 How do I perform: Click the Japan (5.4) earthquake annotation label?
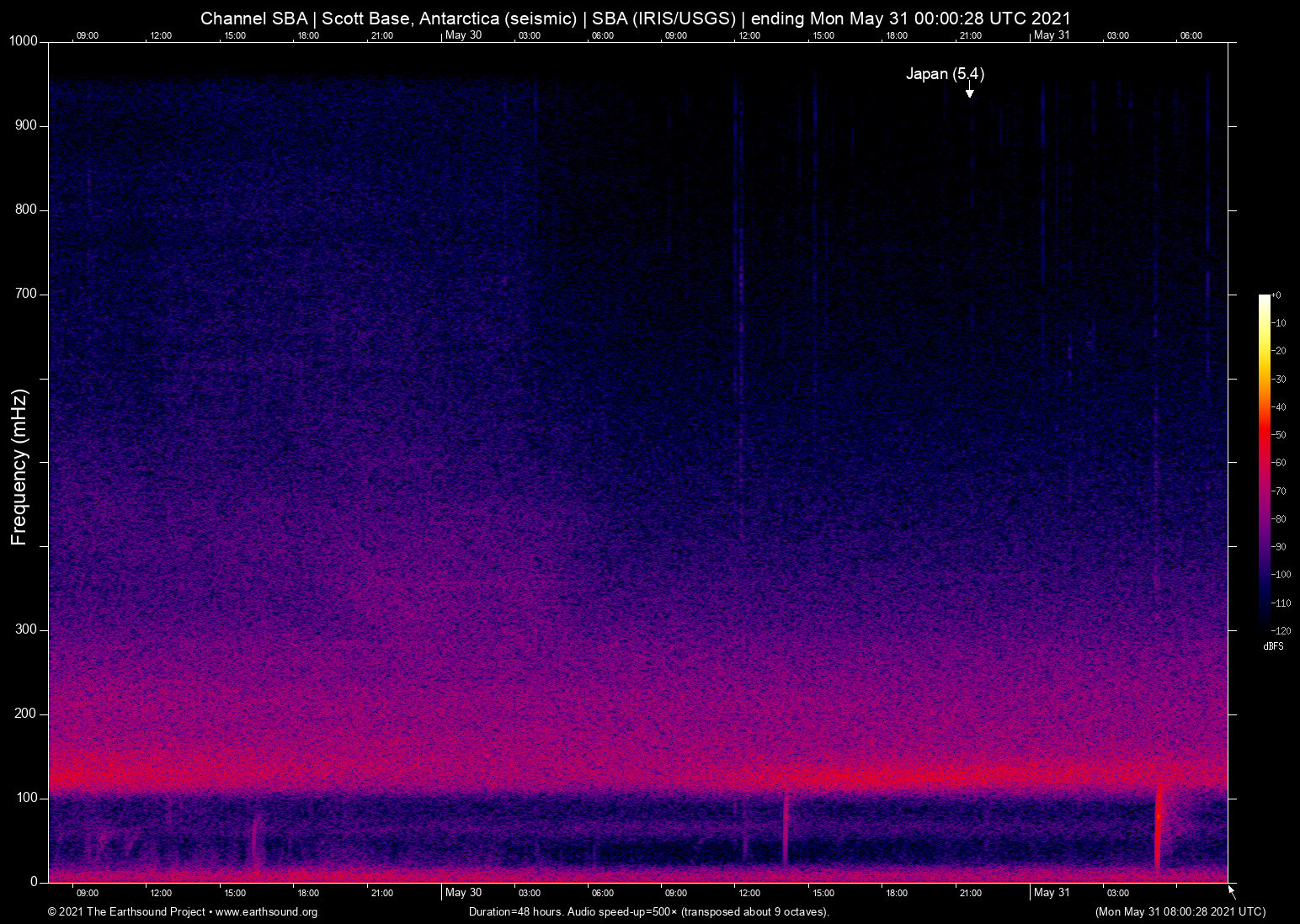pyautogui.click(x=945, y=74)
